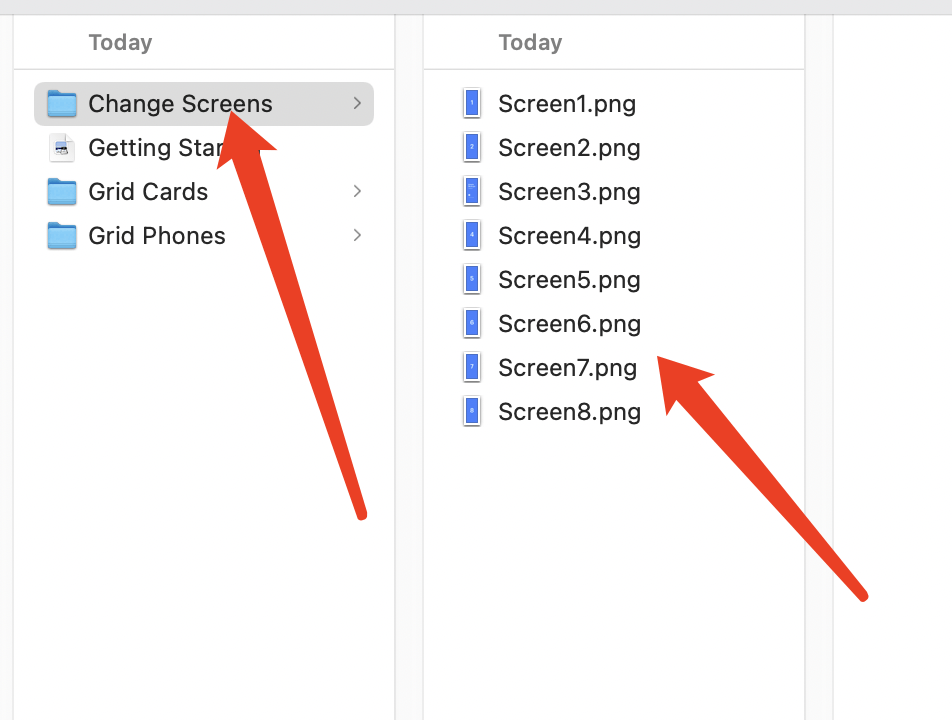Expand the Grid Phones folder chevron
This screenshot has height=720, width=952.
tap(357, 236)
